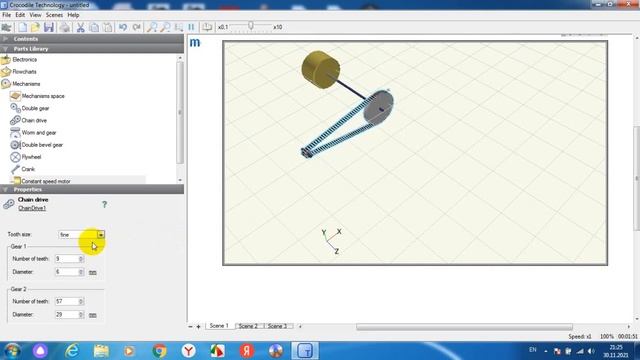
Task: Click the Open file folder icon
Action: click(36, 27)
